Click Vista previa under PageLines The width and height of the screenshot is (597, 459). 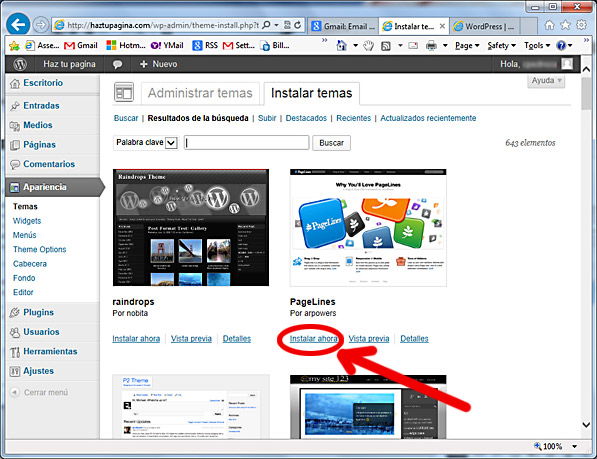point(369,339)
